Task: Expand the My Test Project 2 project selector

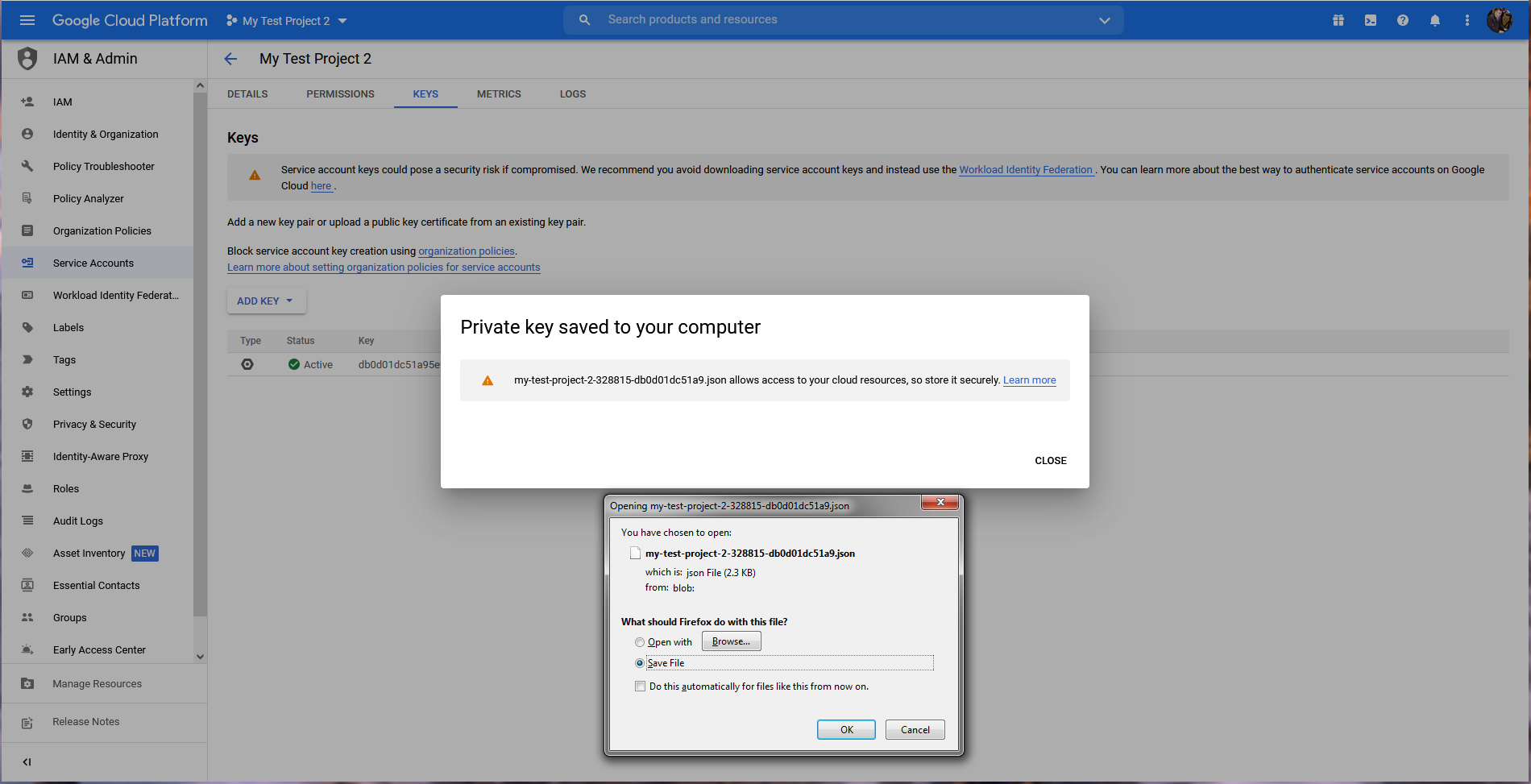Action: click(287, 21)
